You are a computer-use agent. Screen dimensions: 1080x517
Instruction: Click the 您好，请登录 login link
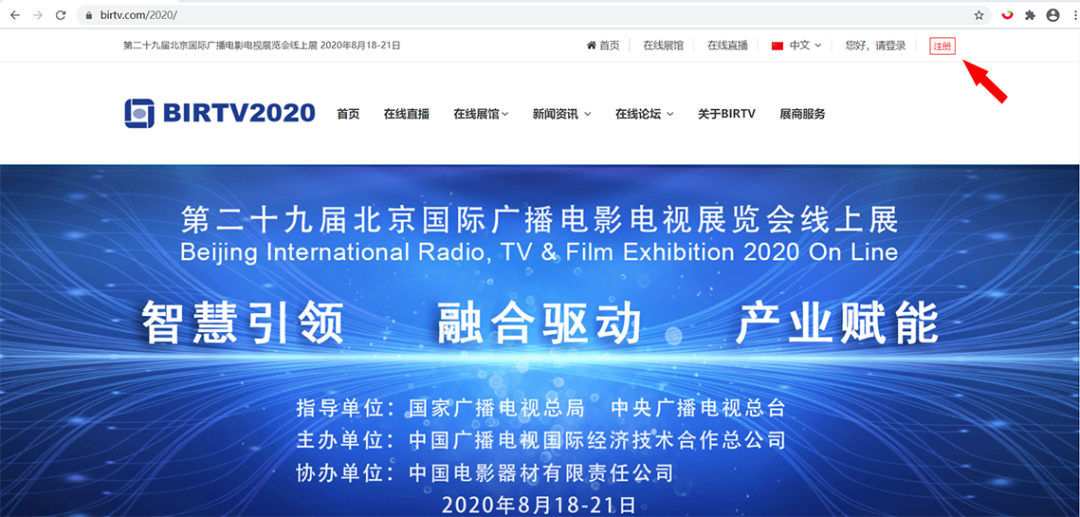tap(875, 46)
